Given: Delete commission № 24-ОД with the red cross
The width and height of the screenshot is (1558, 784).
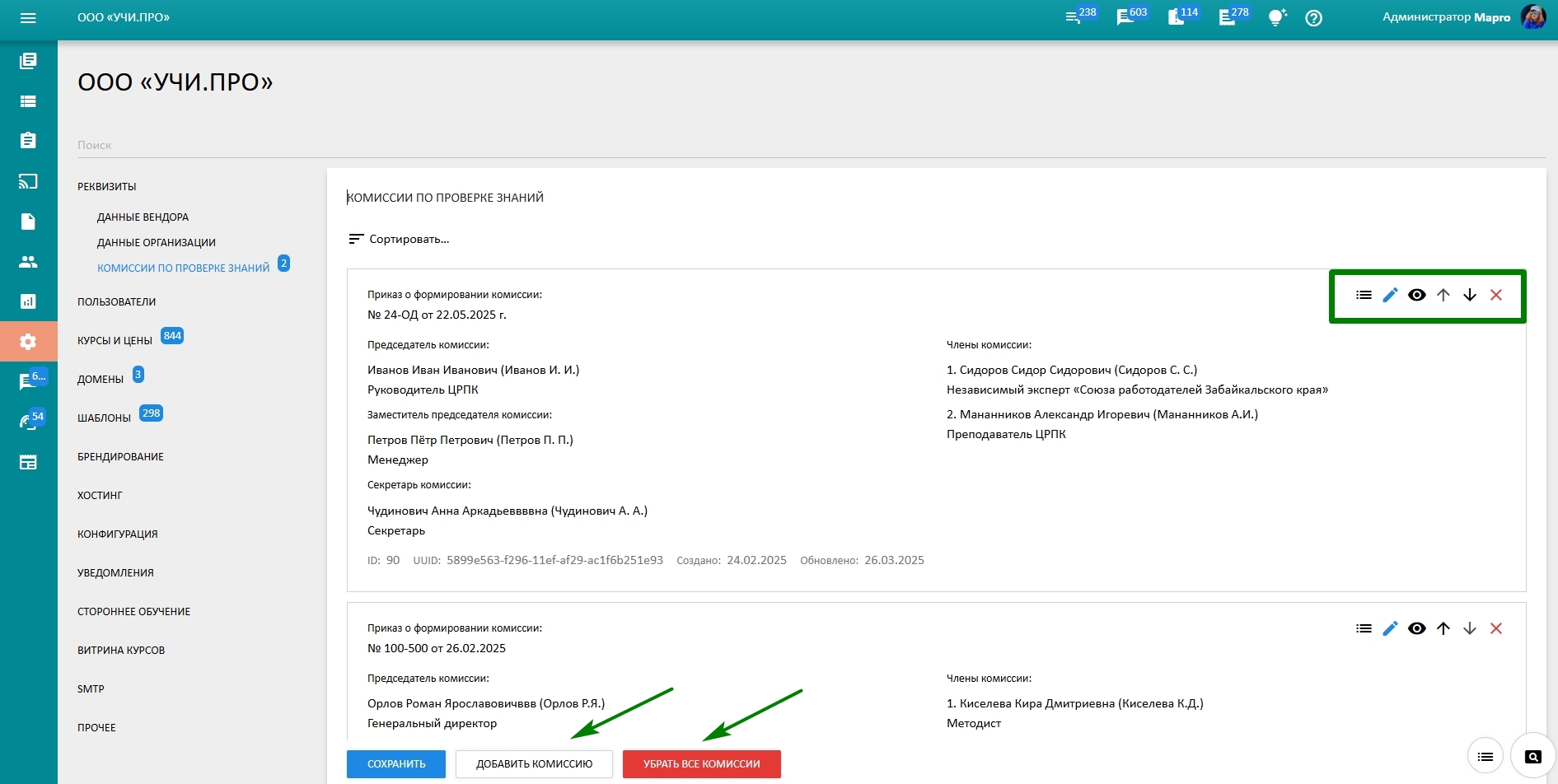Looking at the screenshot, I should click(x=1496, y=295).
